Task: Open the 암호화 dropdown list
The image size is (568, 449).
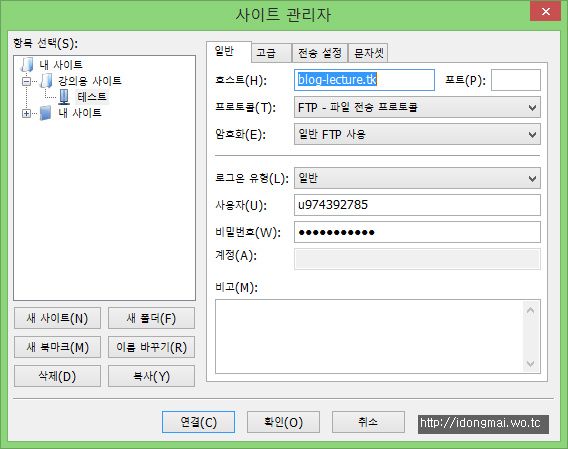Action: pos(417,134)
